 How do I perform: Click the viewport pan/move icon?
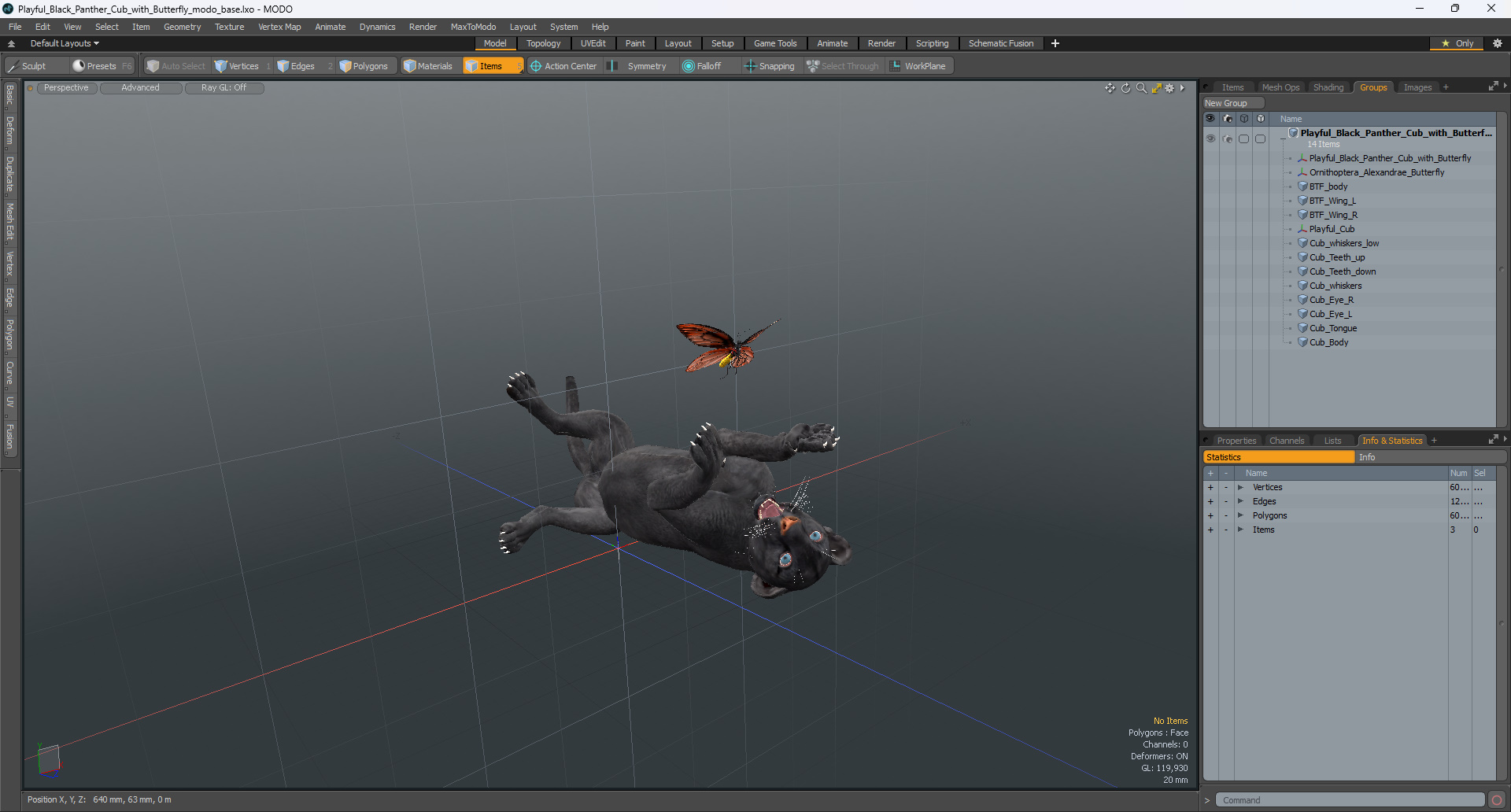[x=1110, y=88]
